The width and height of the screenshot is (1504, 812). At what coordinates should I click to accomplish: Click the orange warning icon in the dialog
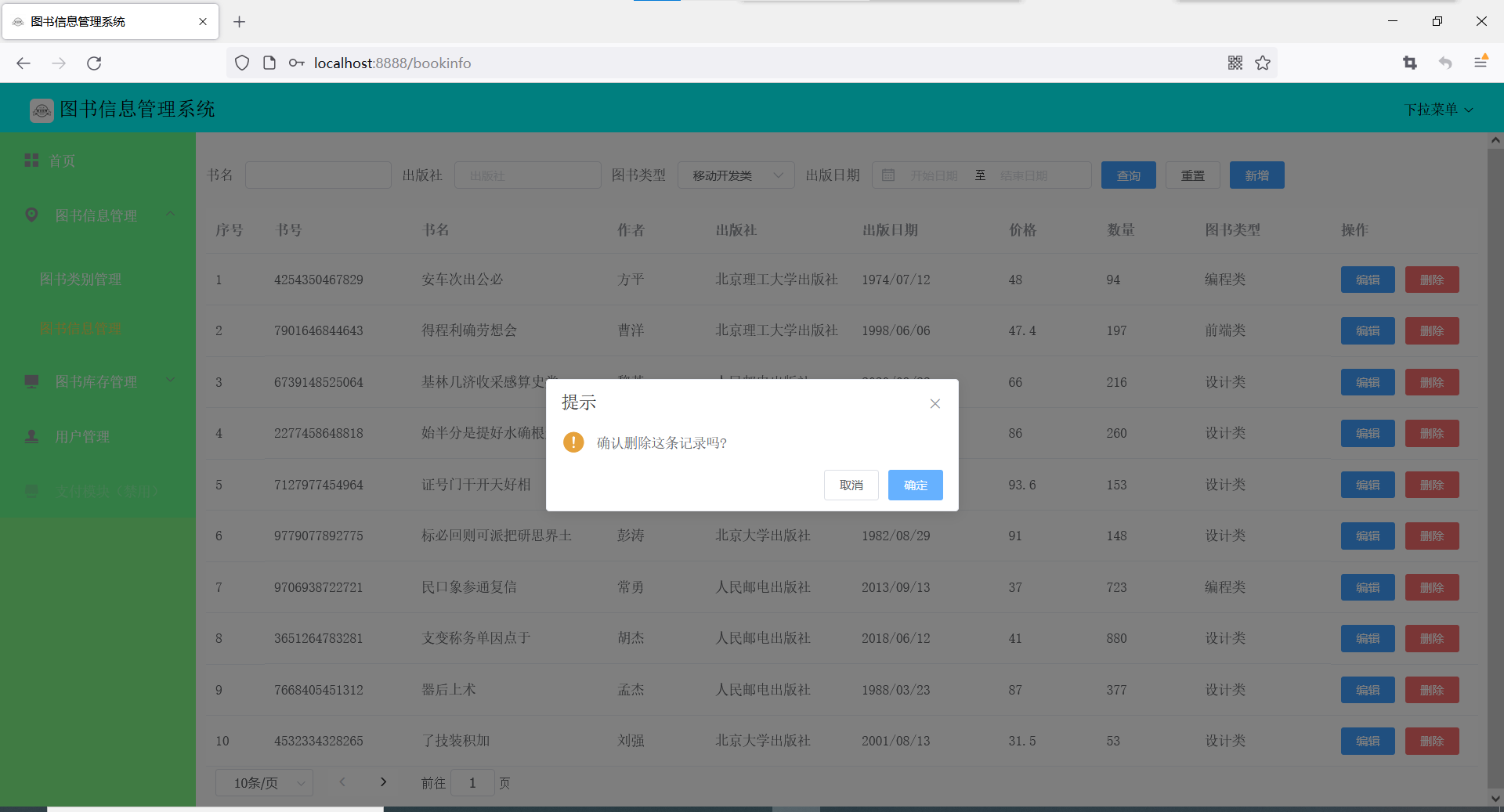[573, 442]
